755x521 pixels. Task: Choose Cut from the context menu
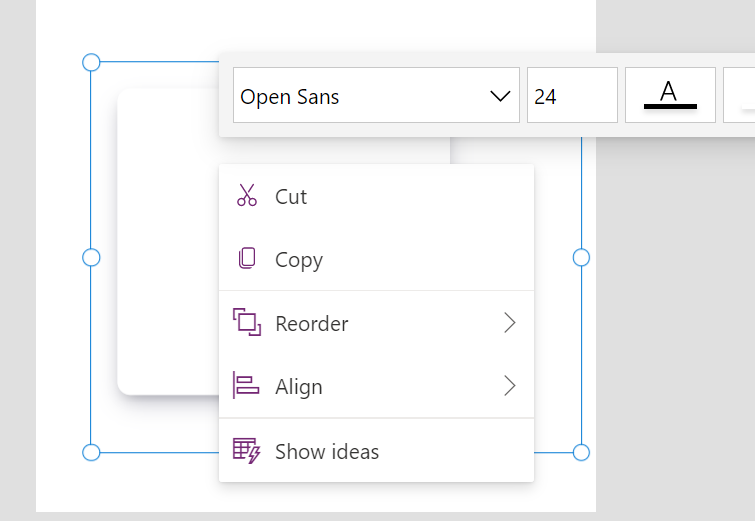pos(376,196)
